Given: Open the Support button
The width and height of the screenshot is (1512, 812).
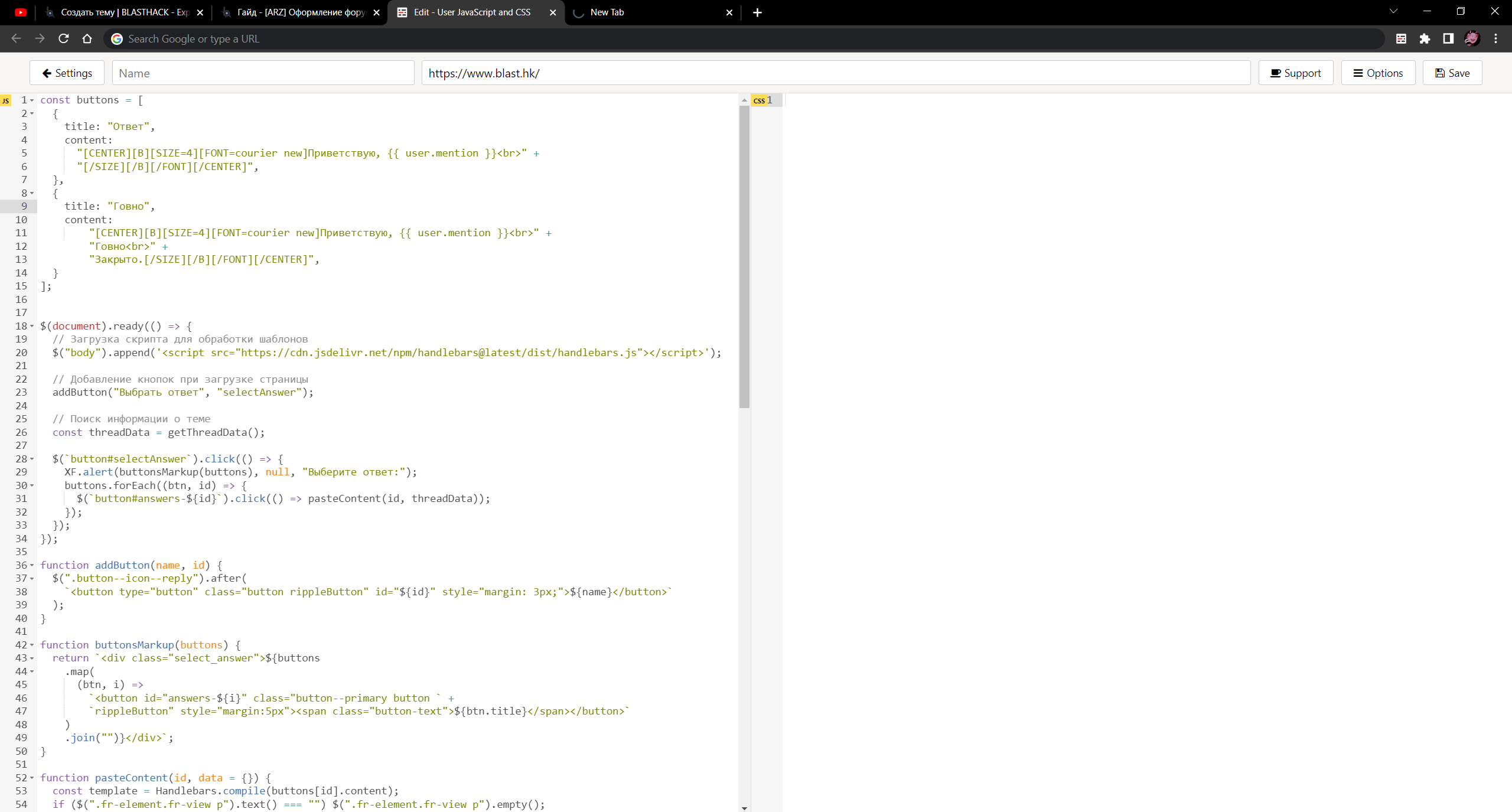Looking at the screenshot, I should click(x=1296, y=73).
